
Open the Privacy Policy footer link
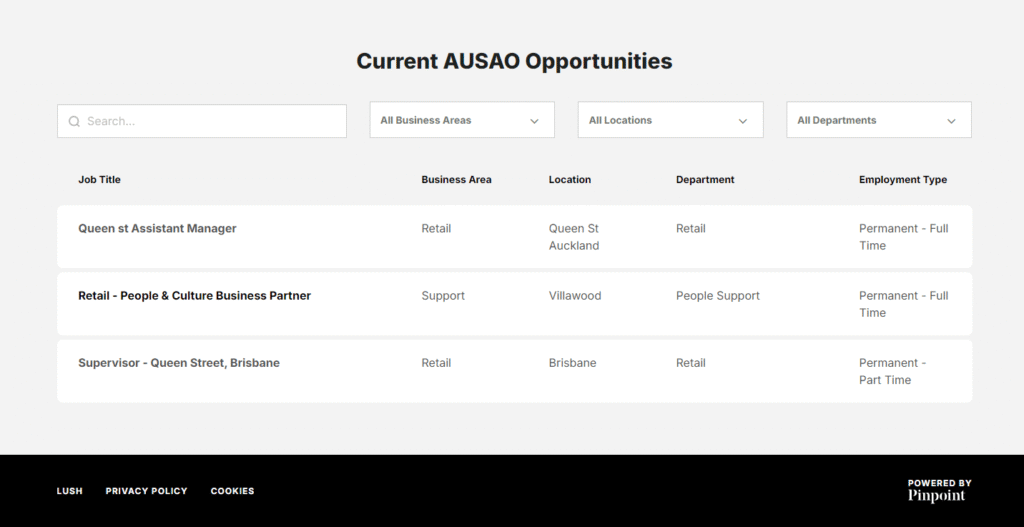pyautogui.click(x=146, y=491)
